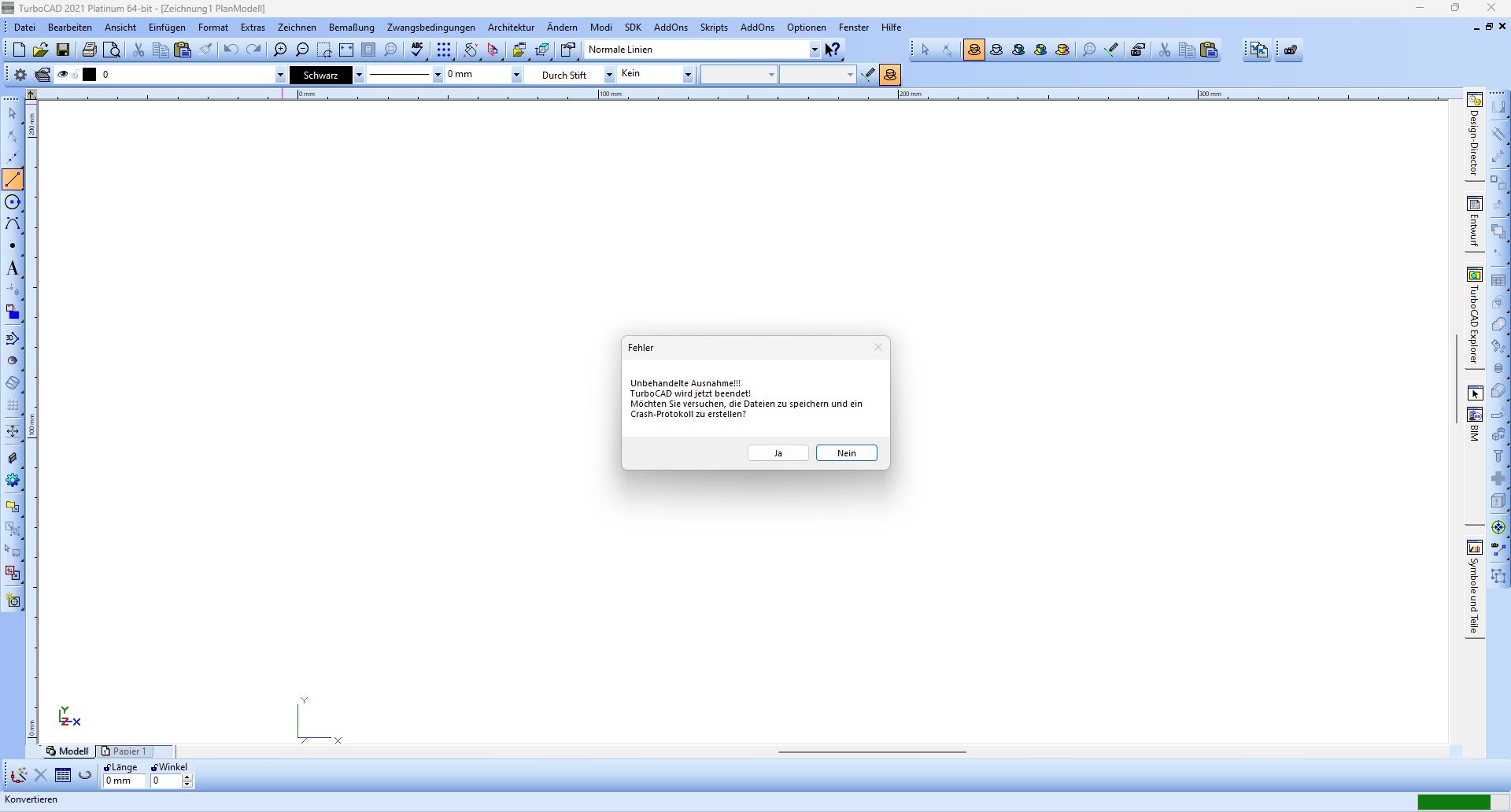
Task: Click the Winkel value field
Action: (165, 781)
